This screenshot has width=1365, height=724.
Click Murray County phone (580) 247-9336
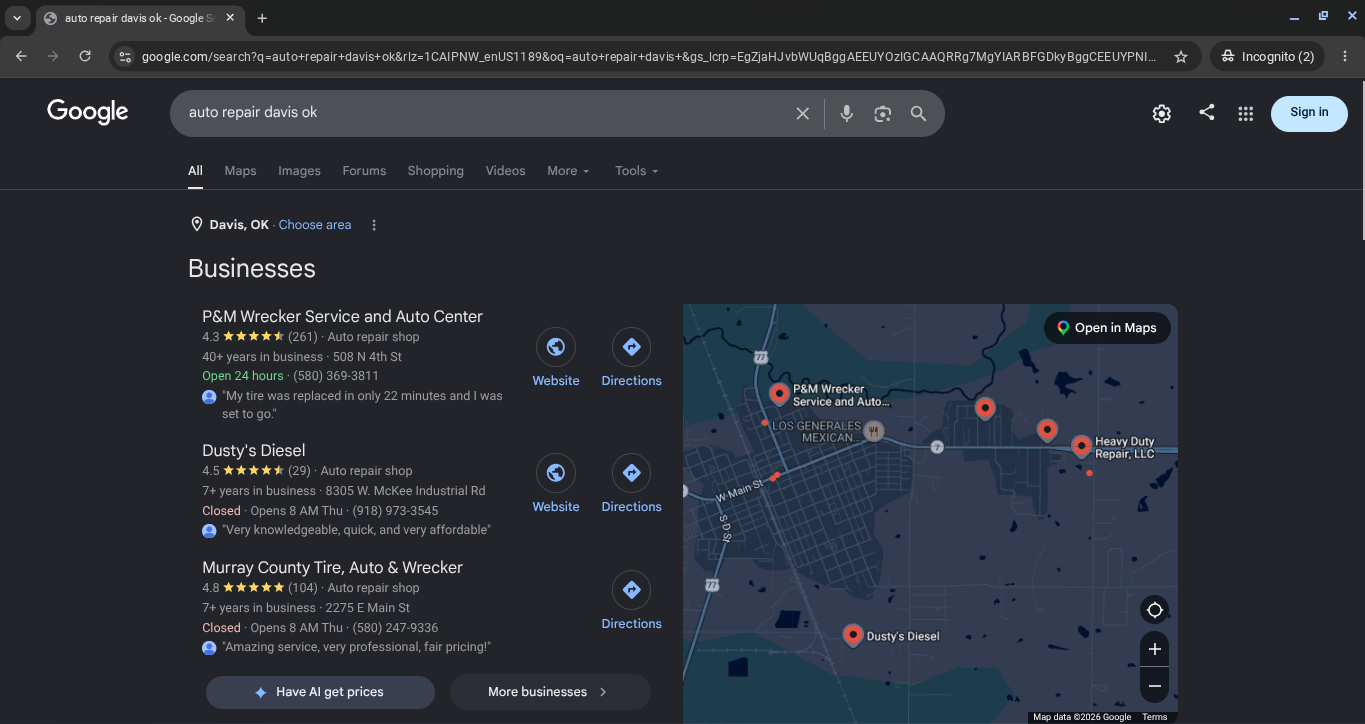[395, 628]
